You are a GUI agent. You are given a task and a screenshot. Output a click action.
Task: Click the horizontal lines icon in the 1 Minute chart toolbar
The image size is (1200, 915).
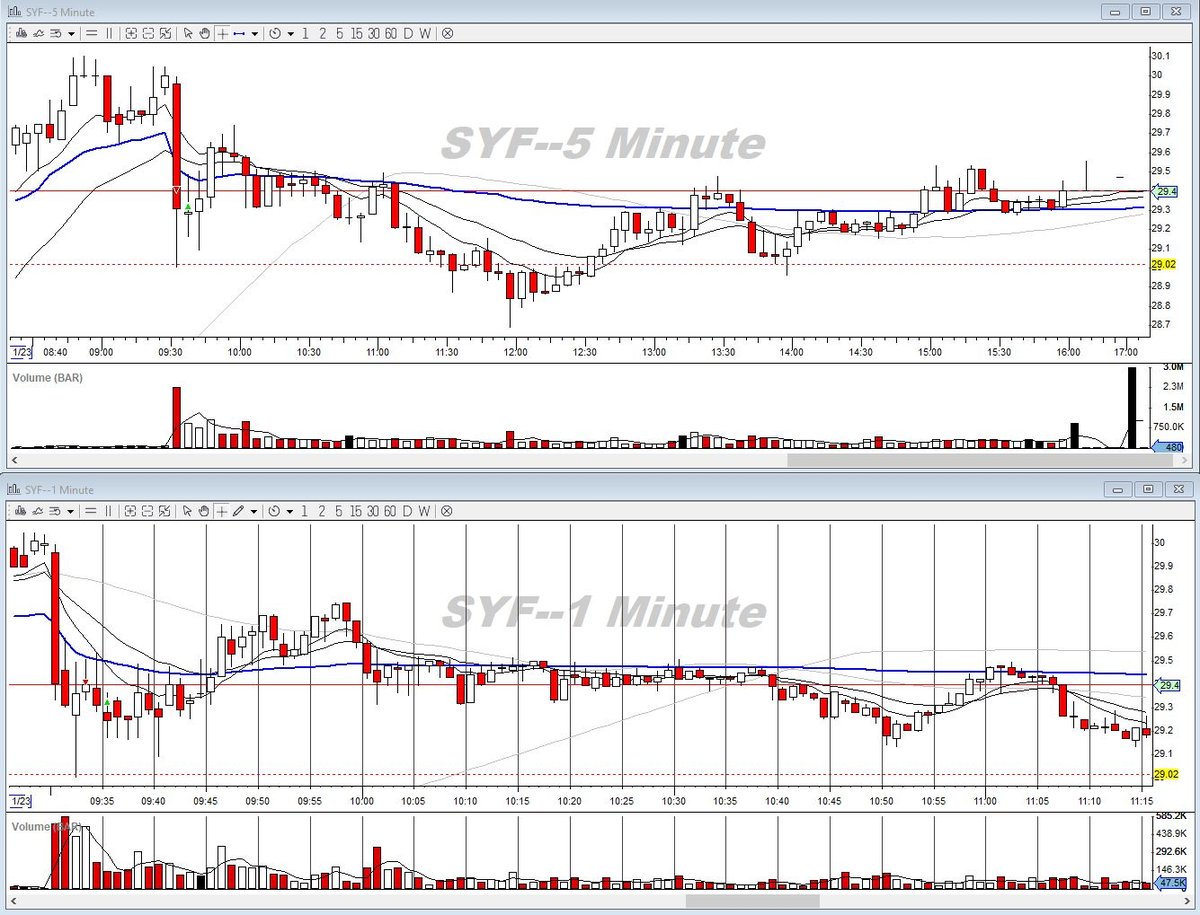[91, 510]
